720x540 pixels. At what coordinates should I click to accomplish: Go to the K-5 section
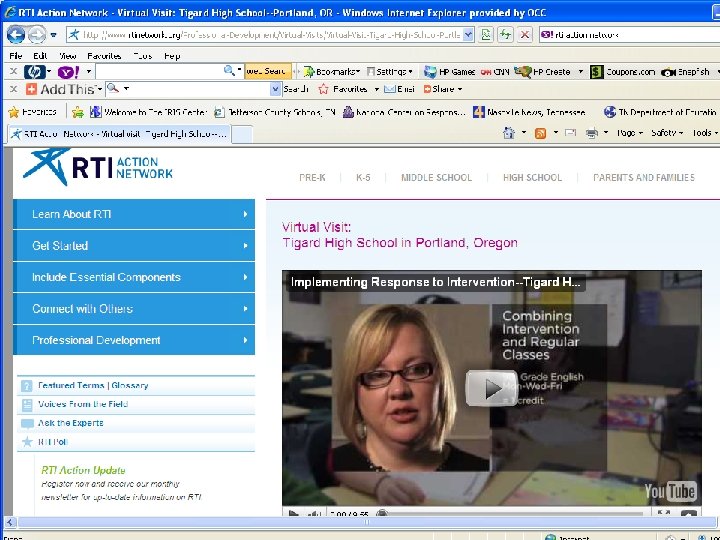click(x=363, y=178)
